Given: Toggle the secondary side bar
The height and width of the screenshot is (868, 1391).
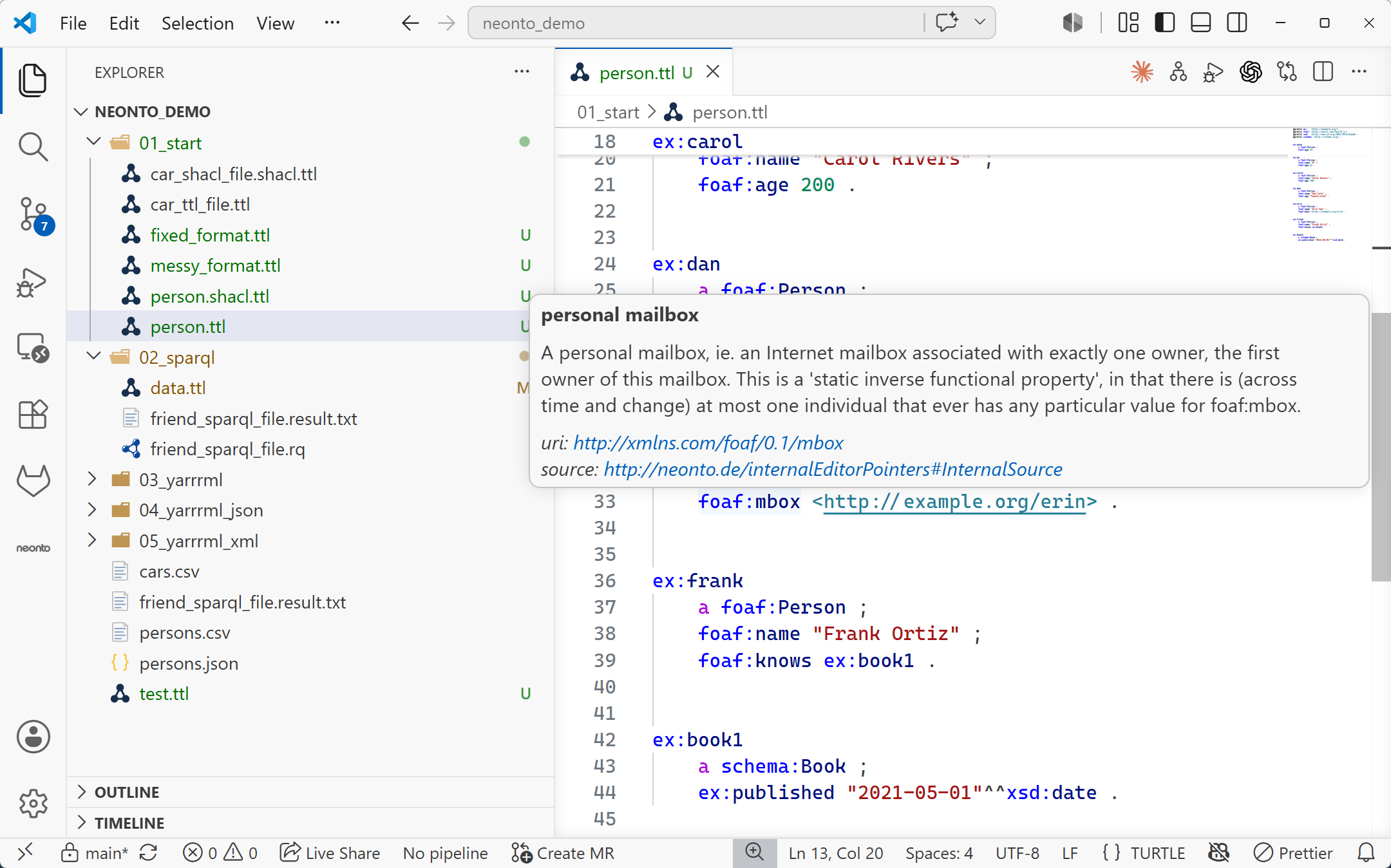Looking at the screenshot, I should pyautogui.click(x=1236, y=23).
